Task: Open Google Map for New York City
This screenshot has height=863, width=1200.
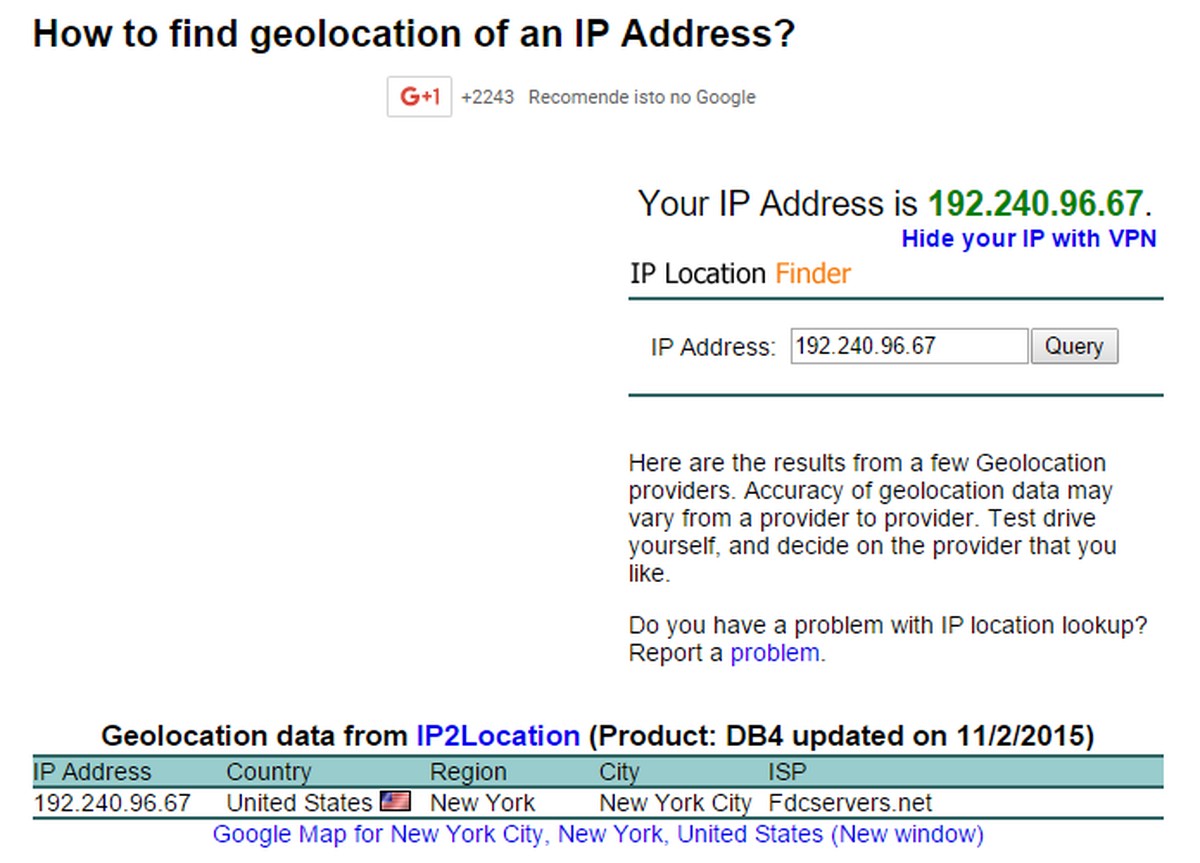Action: [x=595, y=833]
